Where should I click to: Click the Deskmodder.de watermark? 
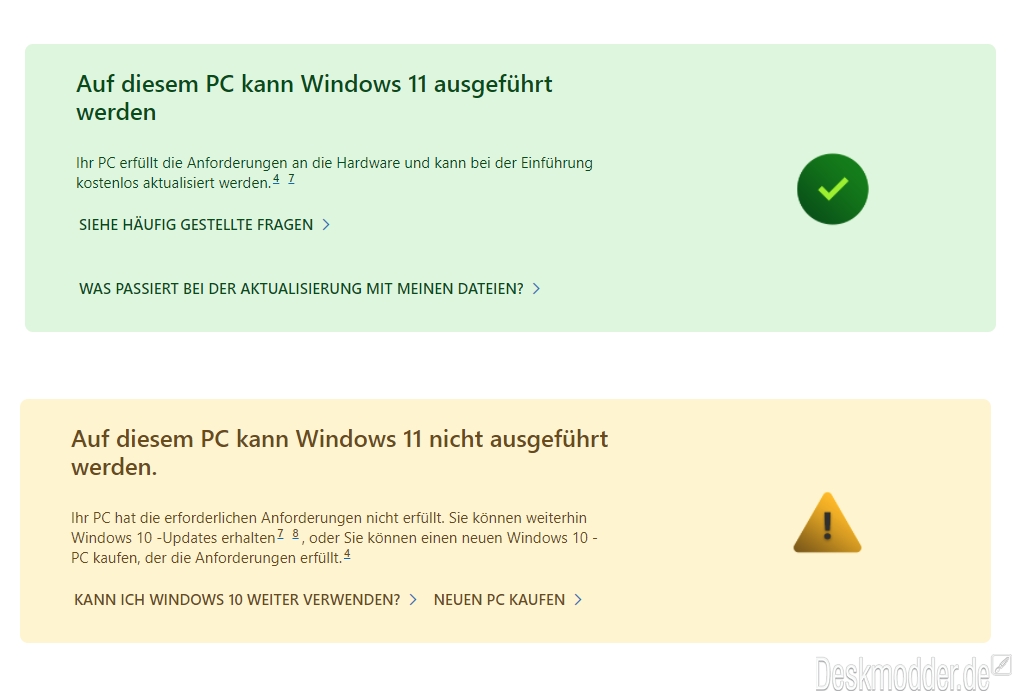[902, 674]
